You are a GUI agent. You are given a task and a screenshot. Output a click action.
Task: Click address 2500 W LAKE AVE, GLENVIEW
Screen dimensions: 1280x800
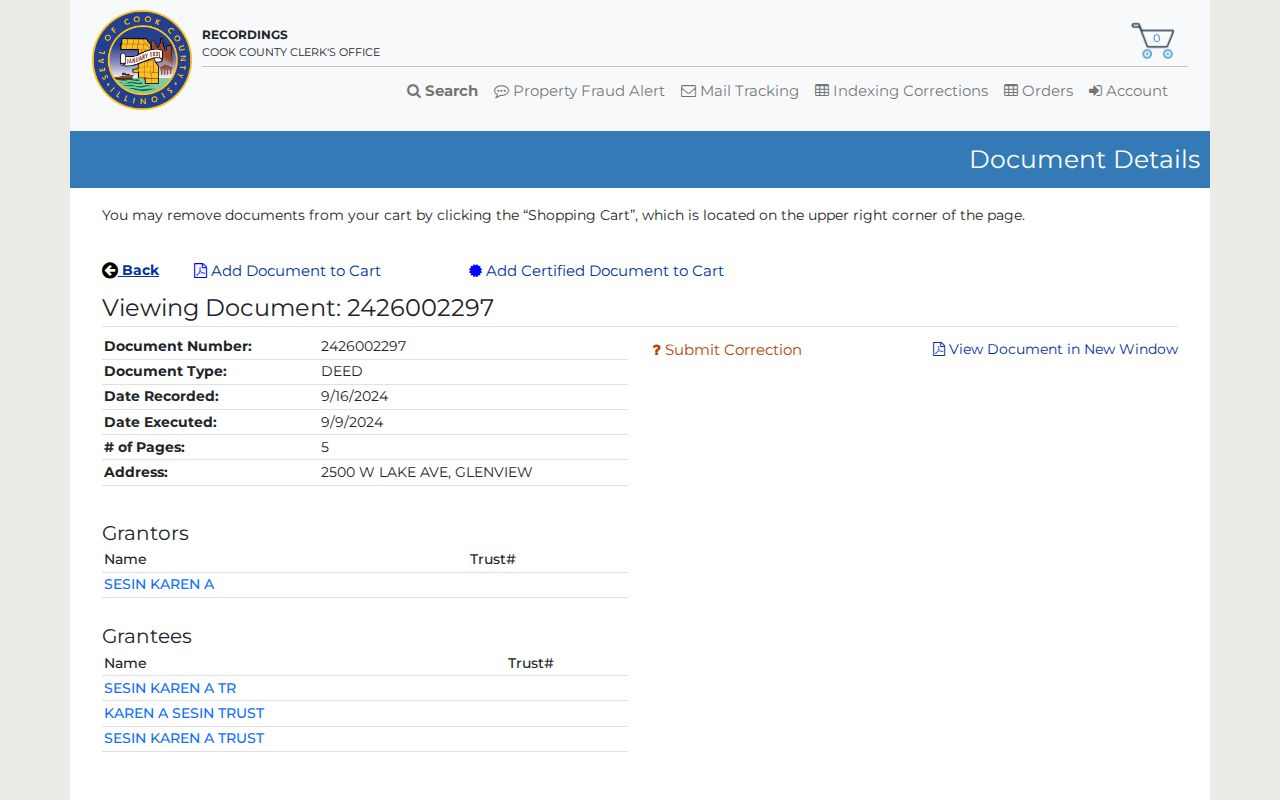[427, 472]
